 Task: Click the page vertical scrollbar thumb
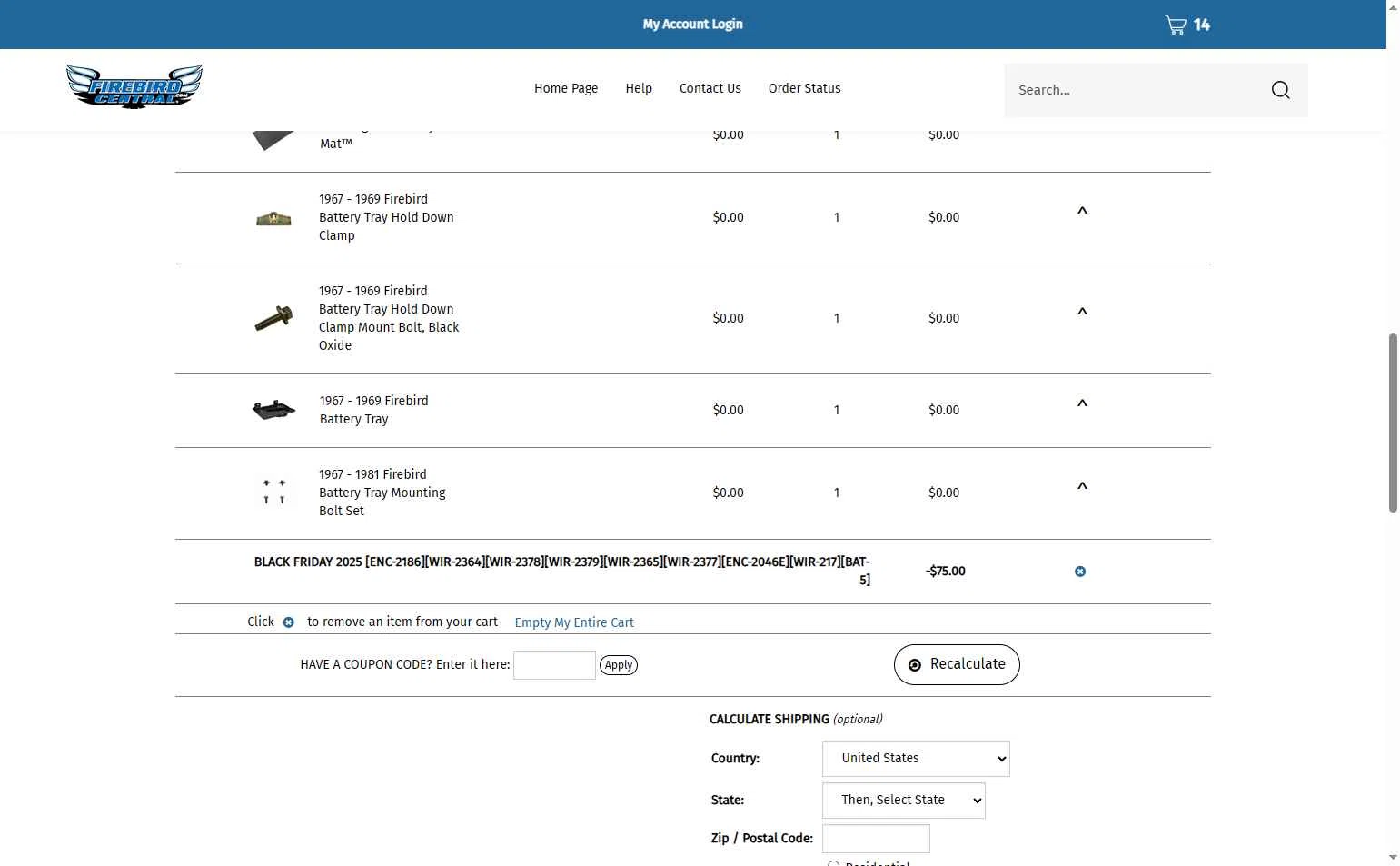pos(1393,423)
